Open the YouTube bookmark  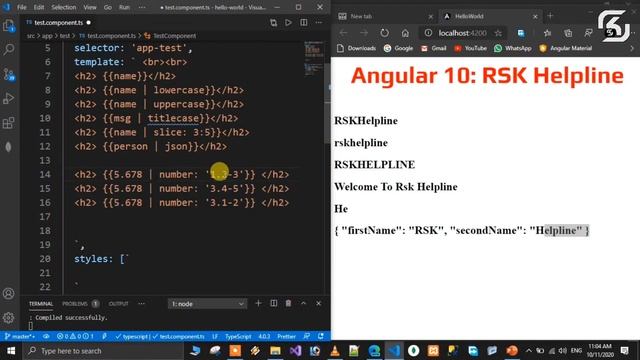(470, 48)
